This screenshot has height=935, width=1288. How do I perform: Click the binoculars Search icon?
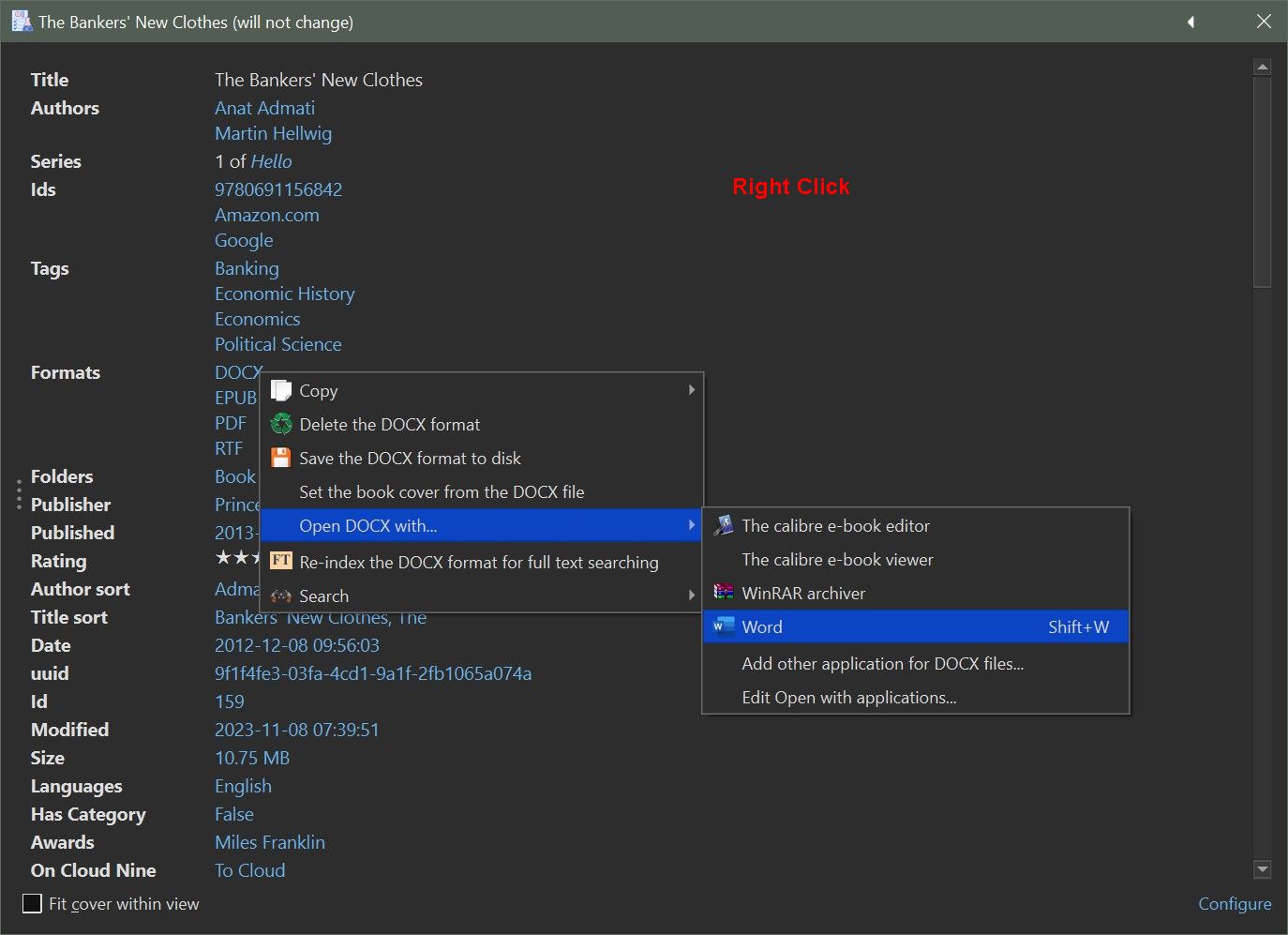click(281, 596)
